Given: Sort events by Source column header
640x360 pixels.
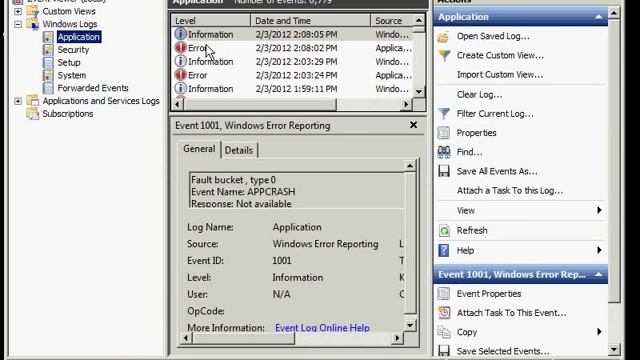Looking at the screenshot, I should tap(392, 20).
